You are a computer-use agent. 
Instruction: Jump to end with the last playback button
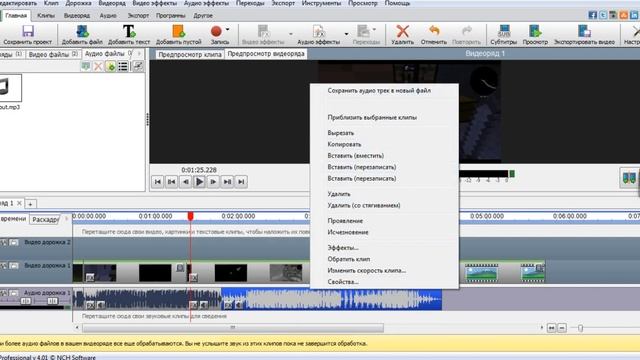pyautogui.click(x=241, y=182)
